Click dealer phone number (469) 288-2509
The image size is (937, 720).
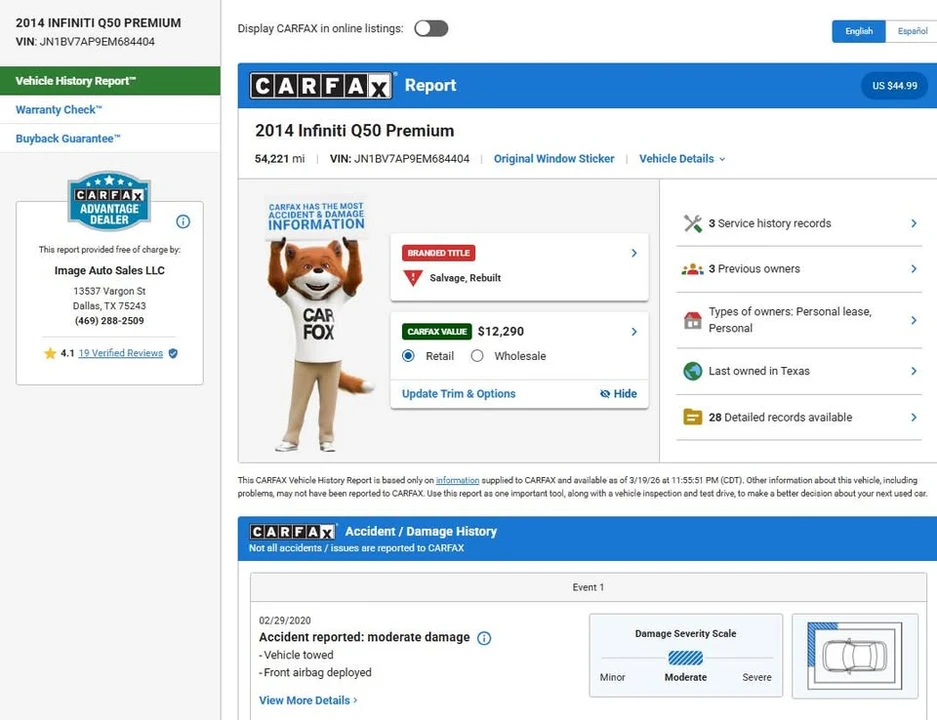tap(109, 321)
